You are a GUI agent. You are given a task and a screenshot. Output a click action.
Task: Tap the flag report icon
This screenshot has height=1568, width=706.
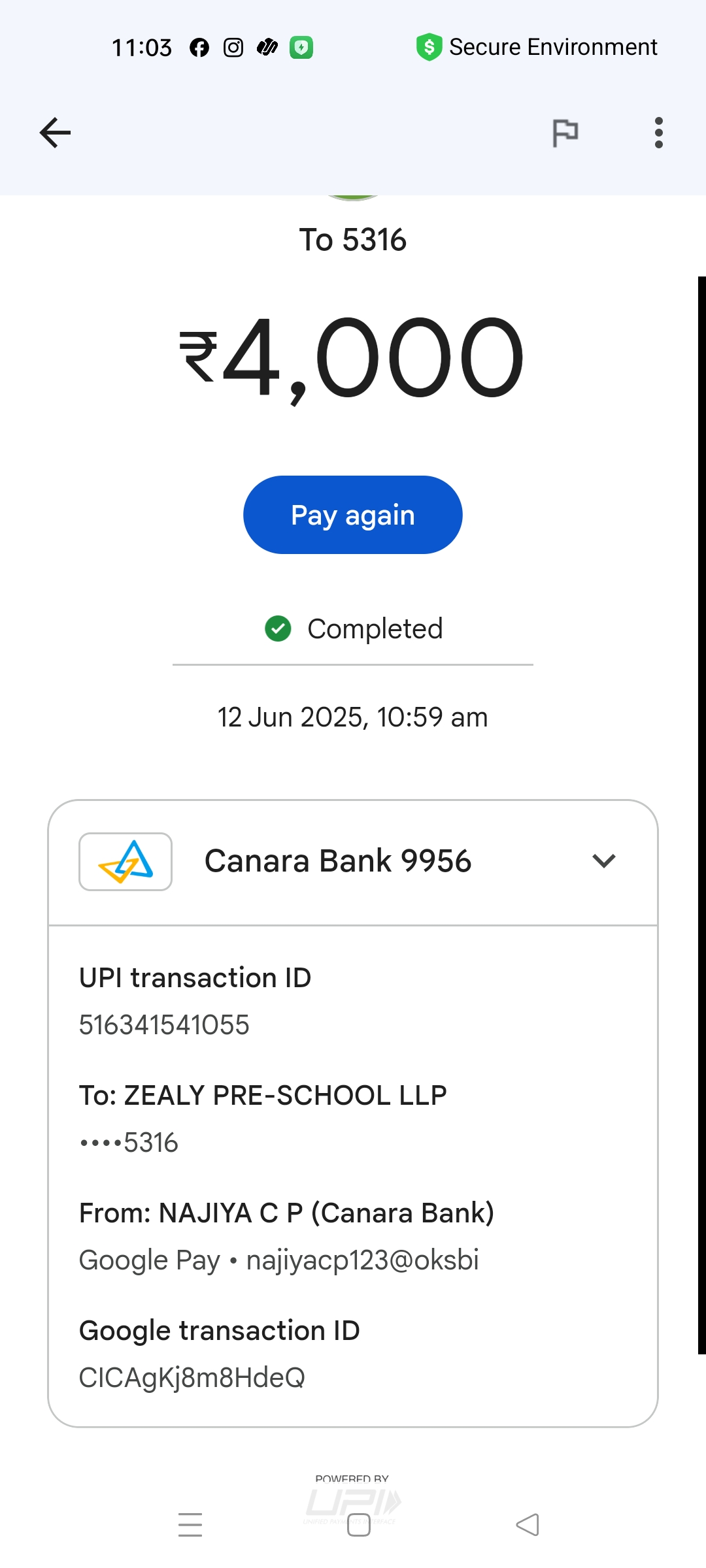[x=565, y=133]
